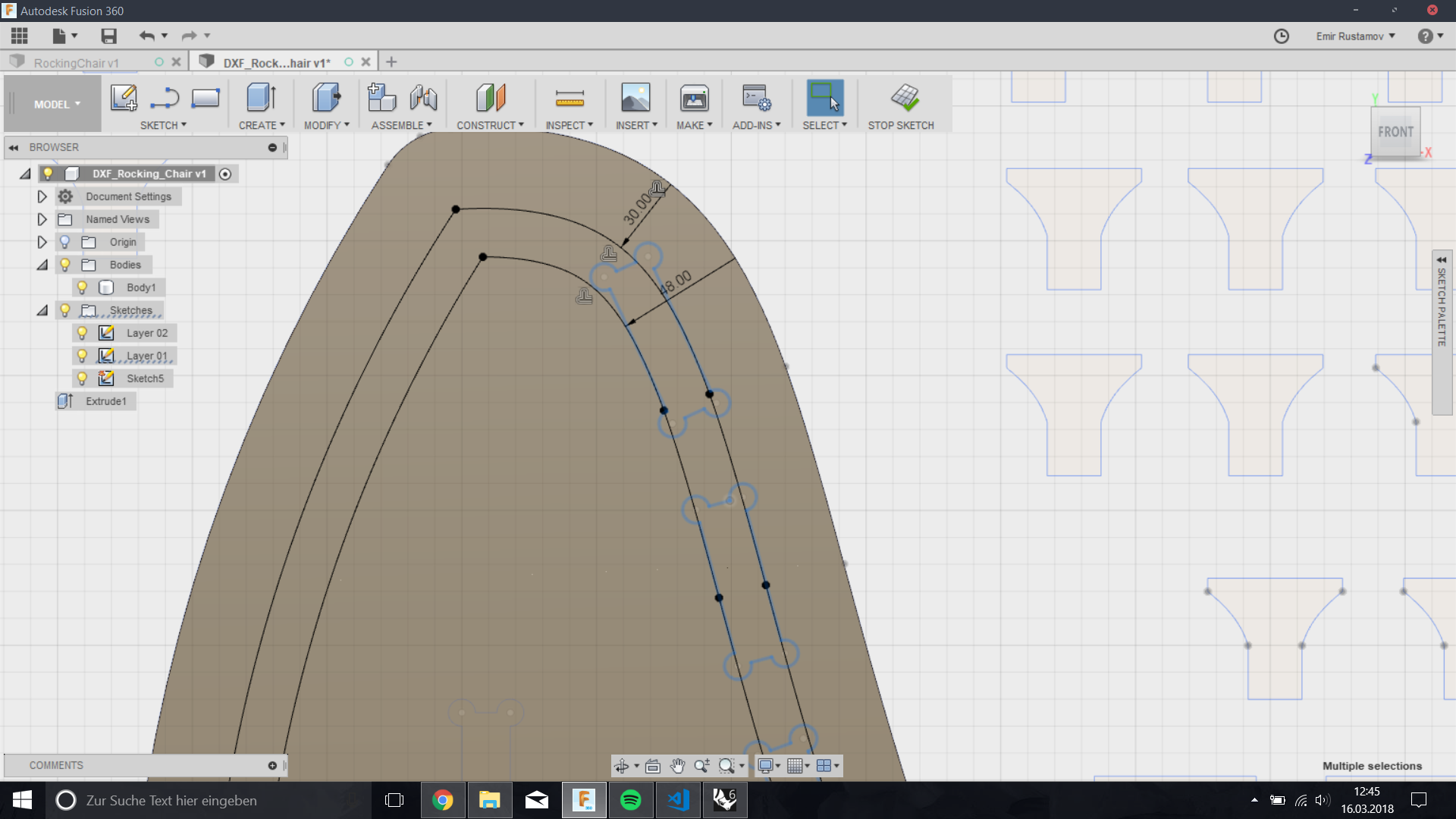
Task: Click the Measure icon above the Inspect label
Action: coord(570,98)
